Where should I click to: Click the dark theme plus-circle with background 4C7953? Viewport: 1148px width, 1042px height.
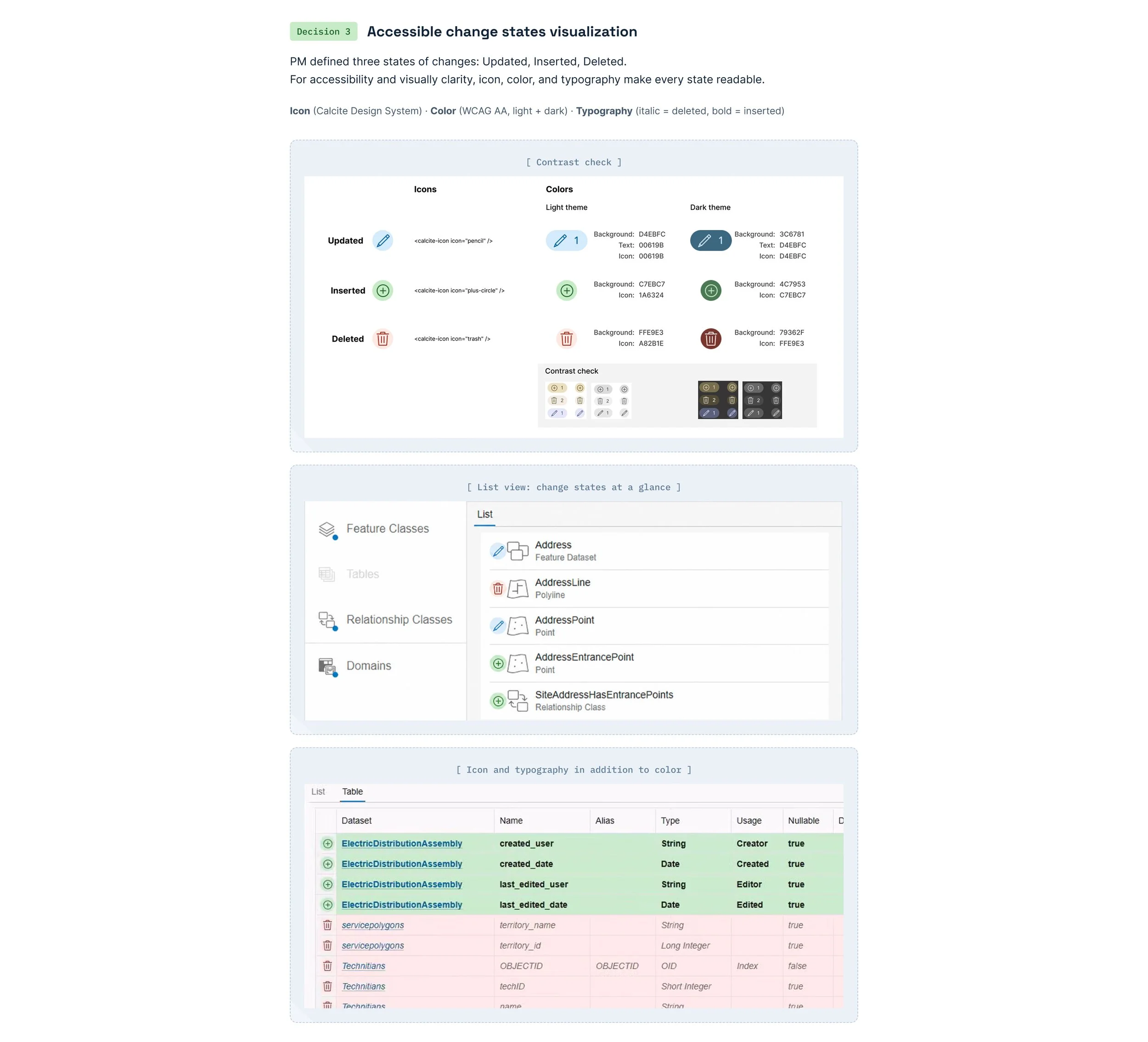711,291
